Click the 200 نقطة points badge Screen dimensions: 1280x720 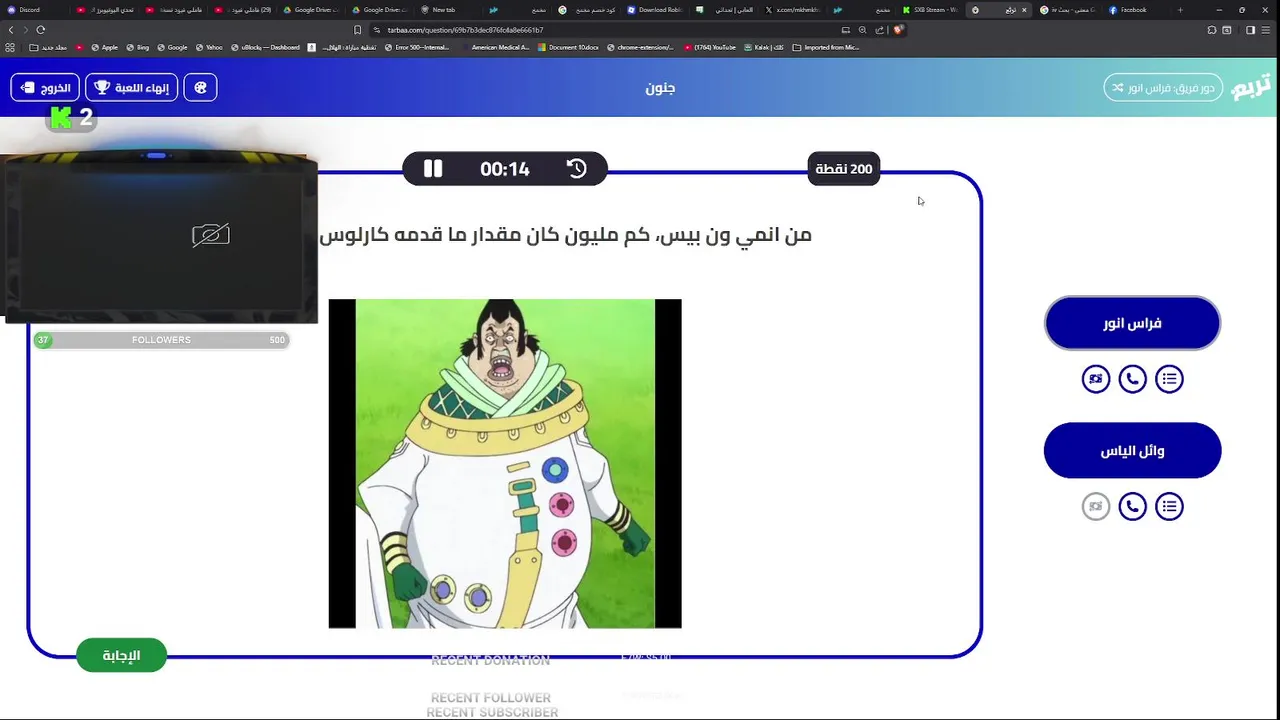click(844, 169)
